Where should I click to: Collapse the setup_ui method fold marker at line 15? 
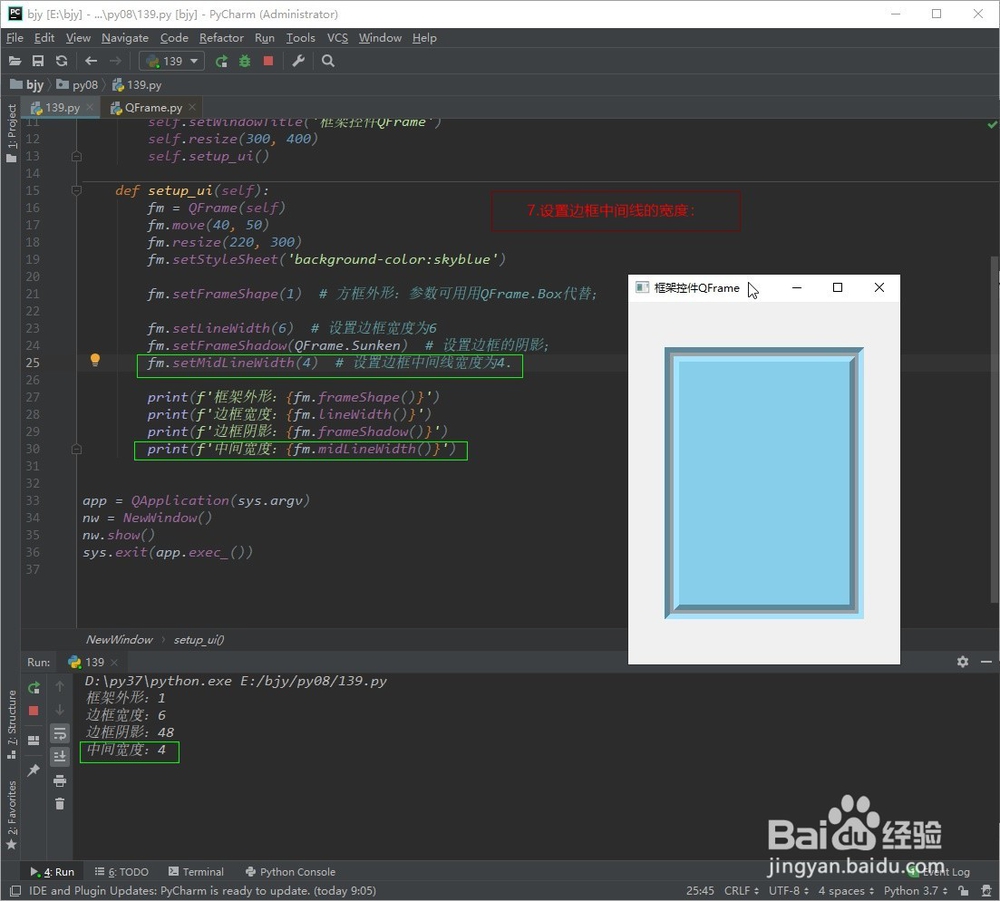coord(77,190)
